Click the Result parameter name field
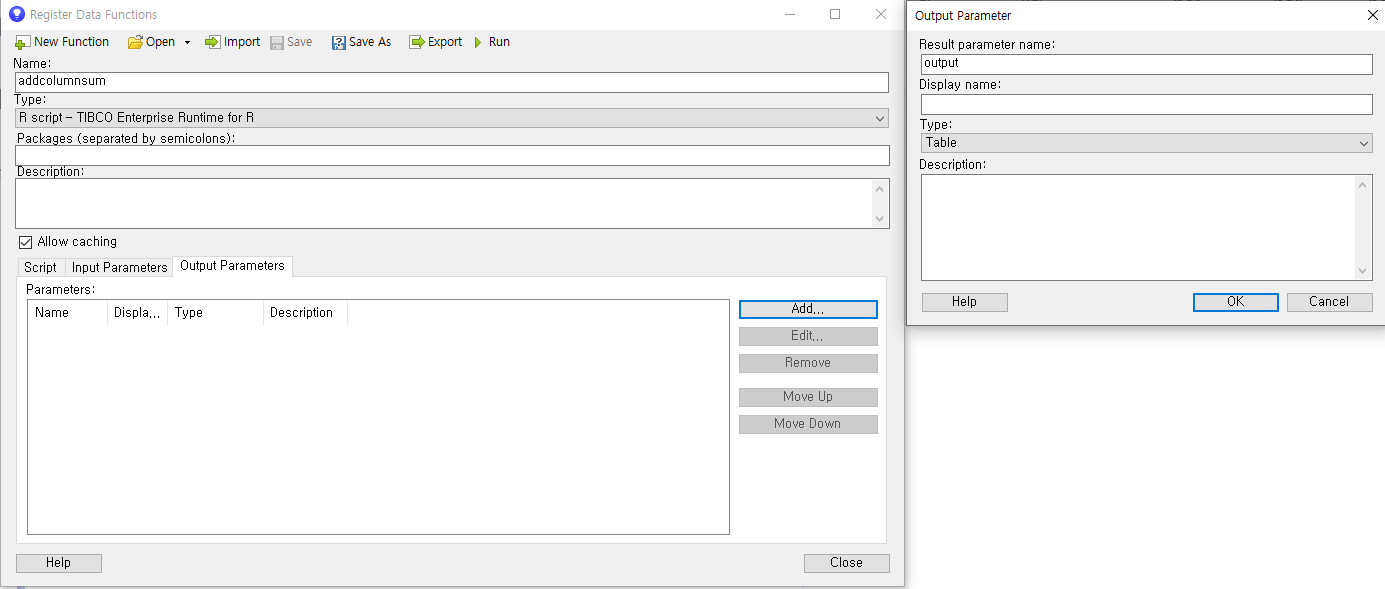The image size is (1385, 589). point(1146,64)
